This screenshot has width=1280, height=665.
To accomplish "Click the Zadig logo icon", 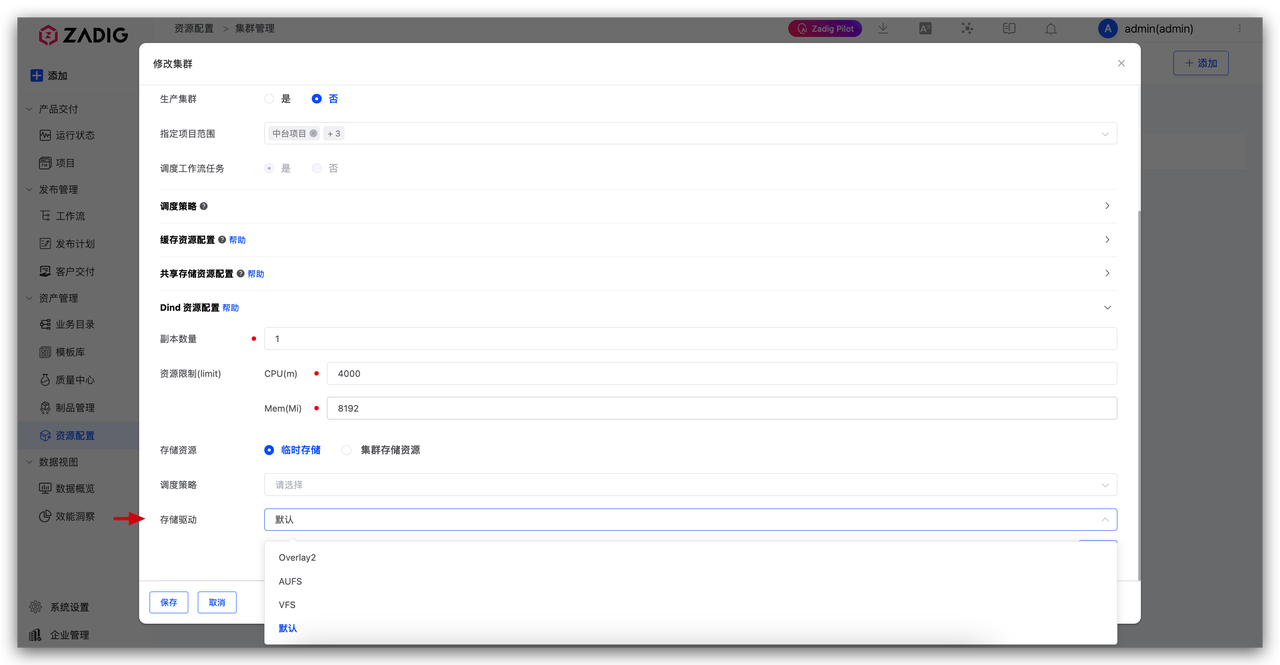I will [x=48, y=35].
